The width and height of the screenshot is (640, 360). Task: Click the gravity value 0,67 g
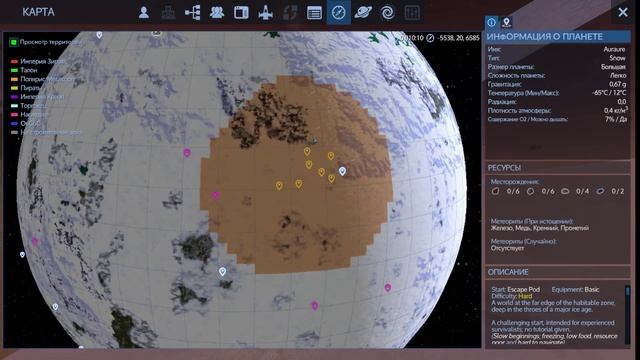pos(618,84)
